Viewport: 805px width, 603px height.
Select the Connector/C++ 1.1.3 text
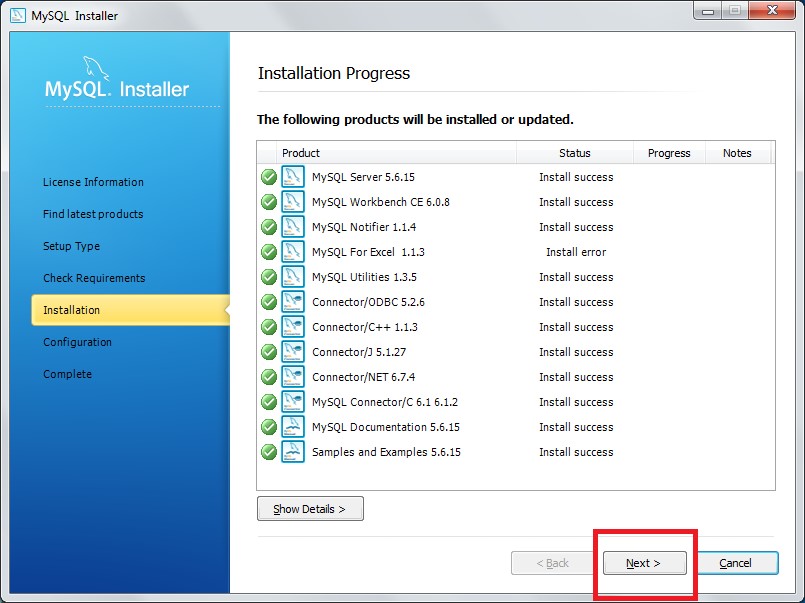365,327
